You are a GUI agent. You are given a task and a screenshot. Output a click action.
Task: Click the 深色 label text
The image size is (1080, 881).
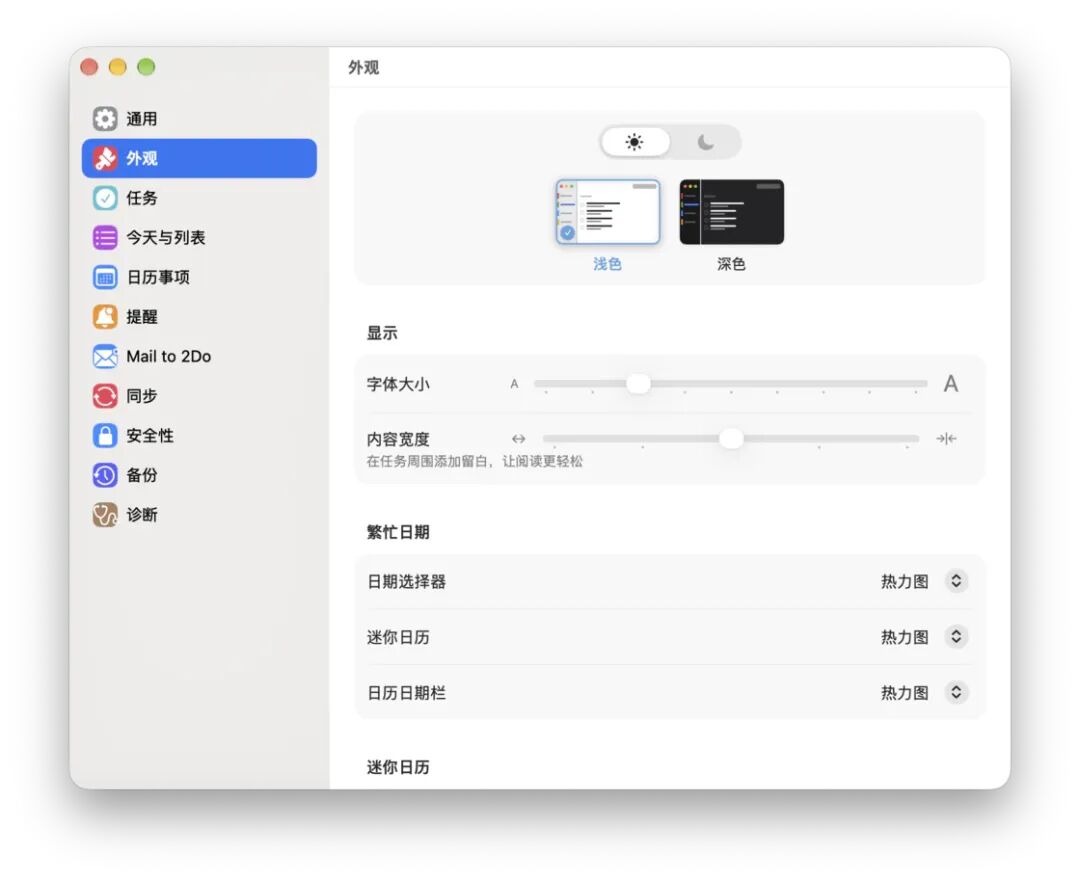click(x=731, y=264)
